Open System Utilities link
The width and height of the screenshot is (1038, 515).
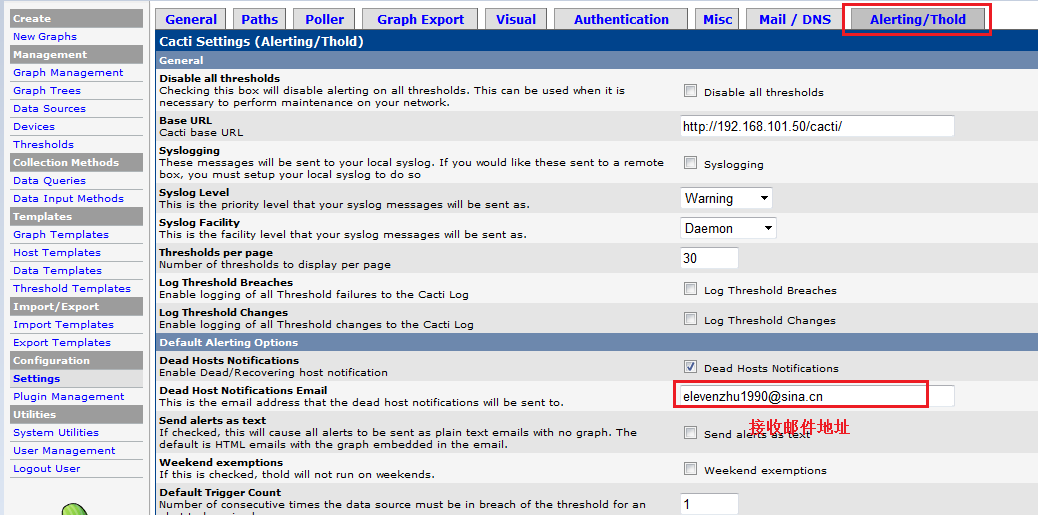click(56, 432)
